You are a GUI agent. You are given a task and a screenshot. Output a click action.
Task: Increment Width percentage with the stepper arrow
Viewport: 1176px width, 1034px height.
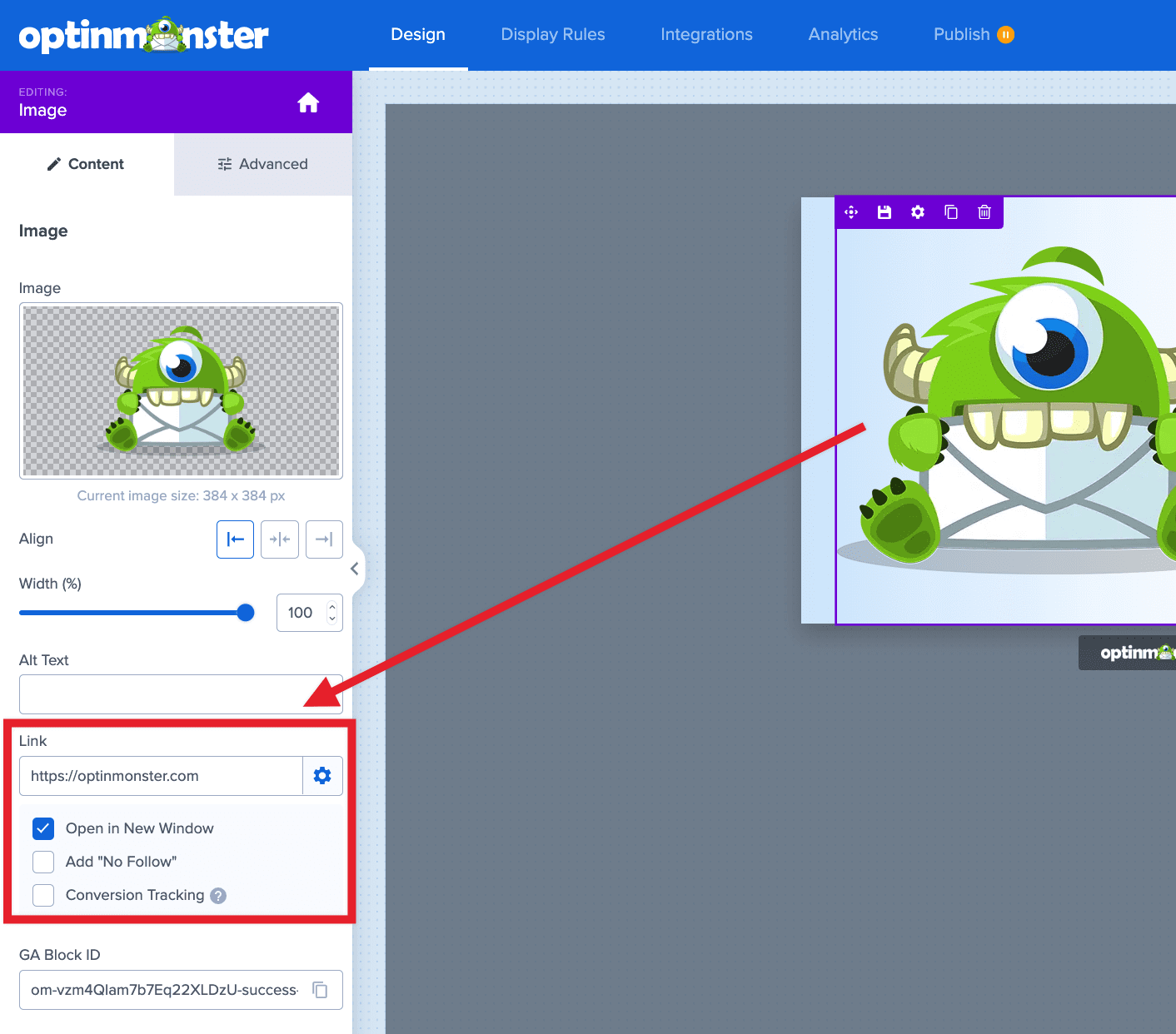pyautogui.click(x=331, y=606)
